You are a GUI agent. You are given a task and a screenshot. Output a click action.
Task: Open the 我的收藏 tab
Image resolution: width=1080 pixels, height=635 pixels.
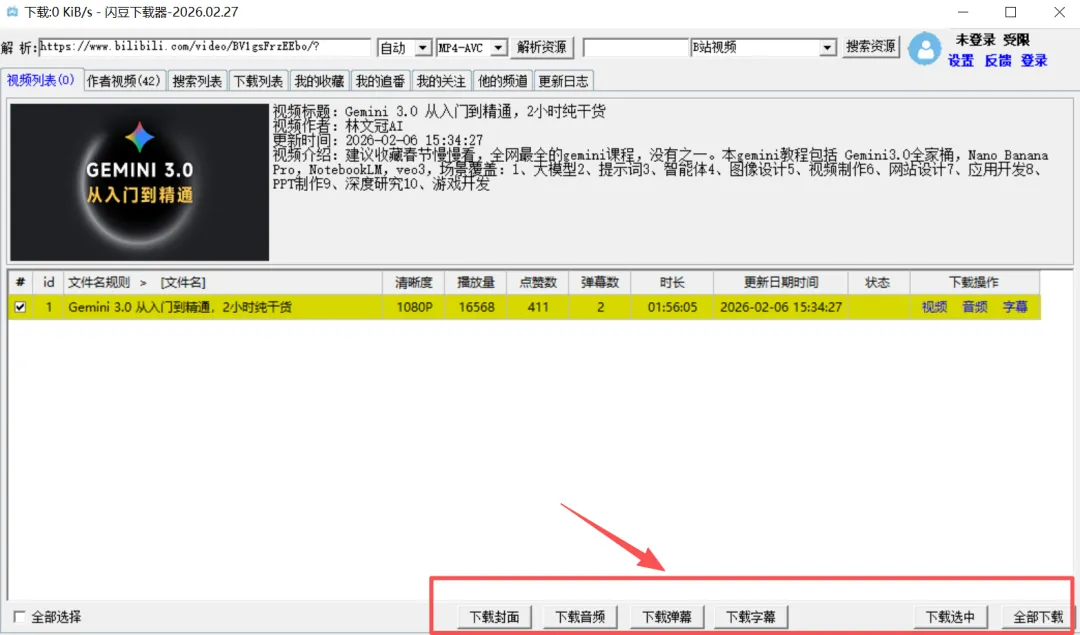(320, 81)
